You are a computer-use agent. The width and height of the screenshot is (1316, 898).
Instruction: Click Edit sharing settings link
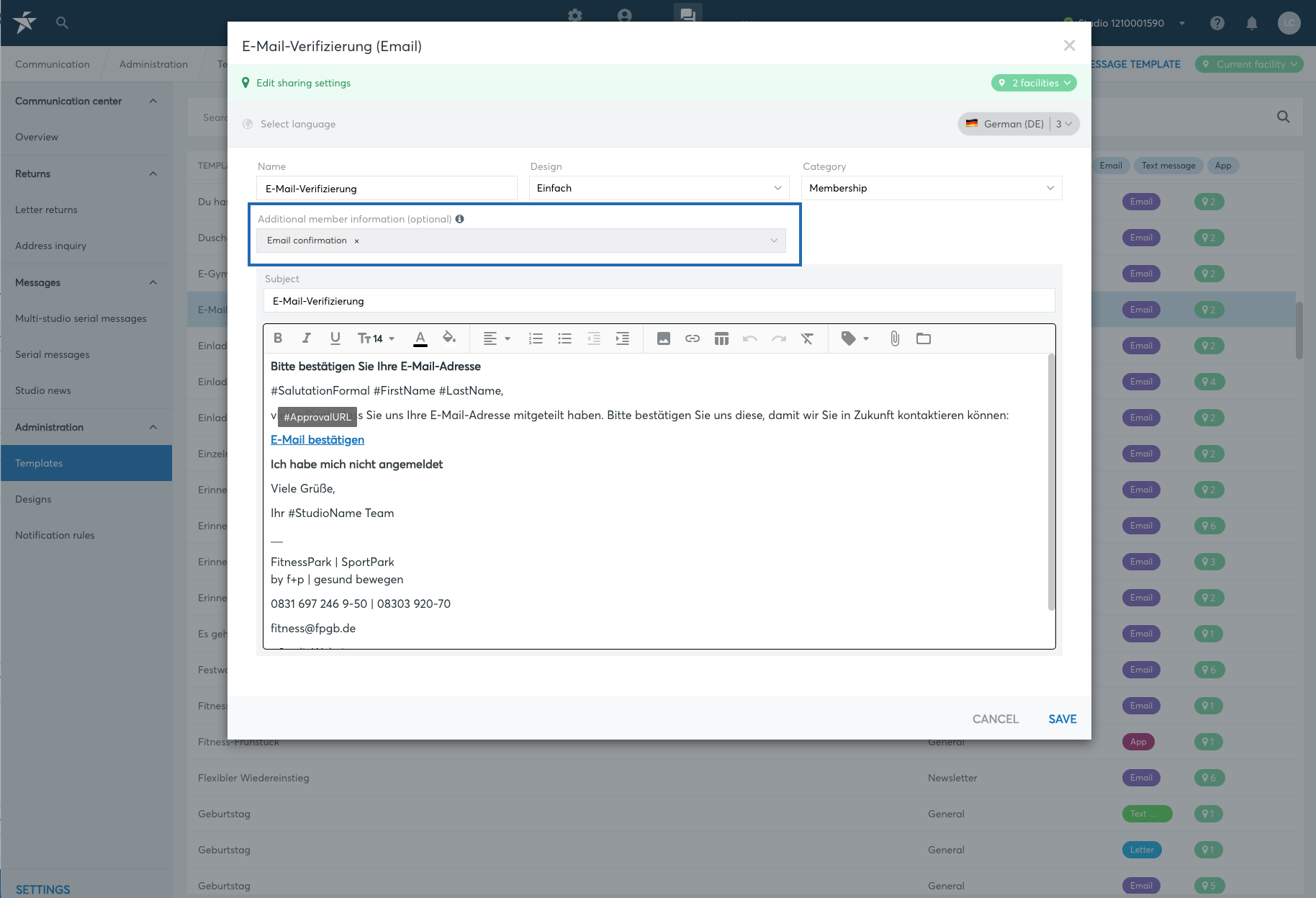coord(303,83)
